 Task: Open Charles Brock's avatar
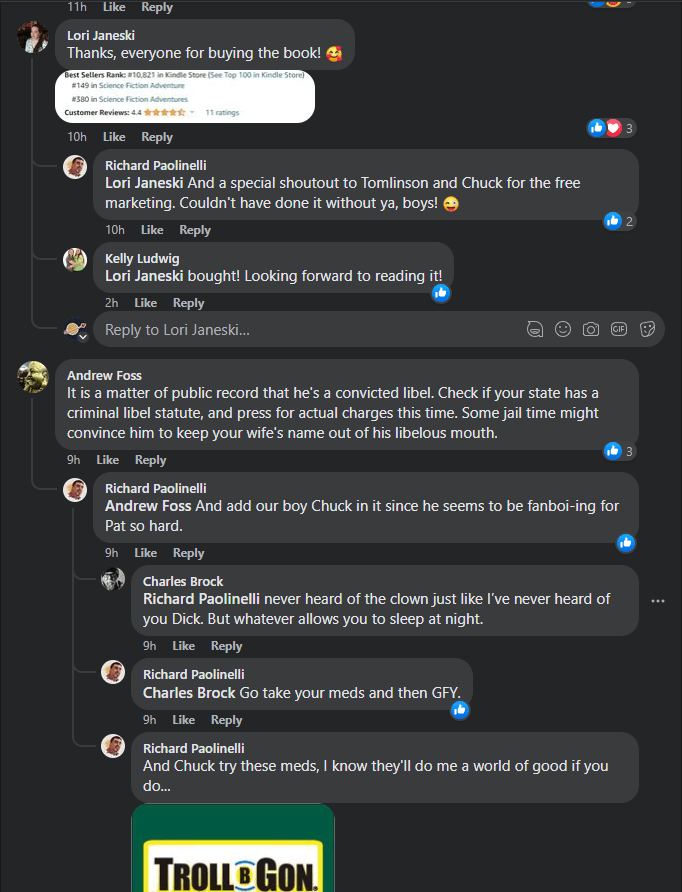click(x=113, y=580)
